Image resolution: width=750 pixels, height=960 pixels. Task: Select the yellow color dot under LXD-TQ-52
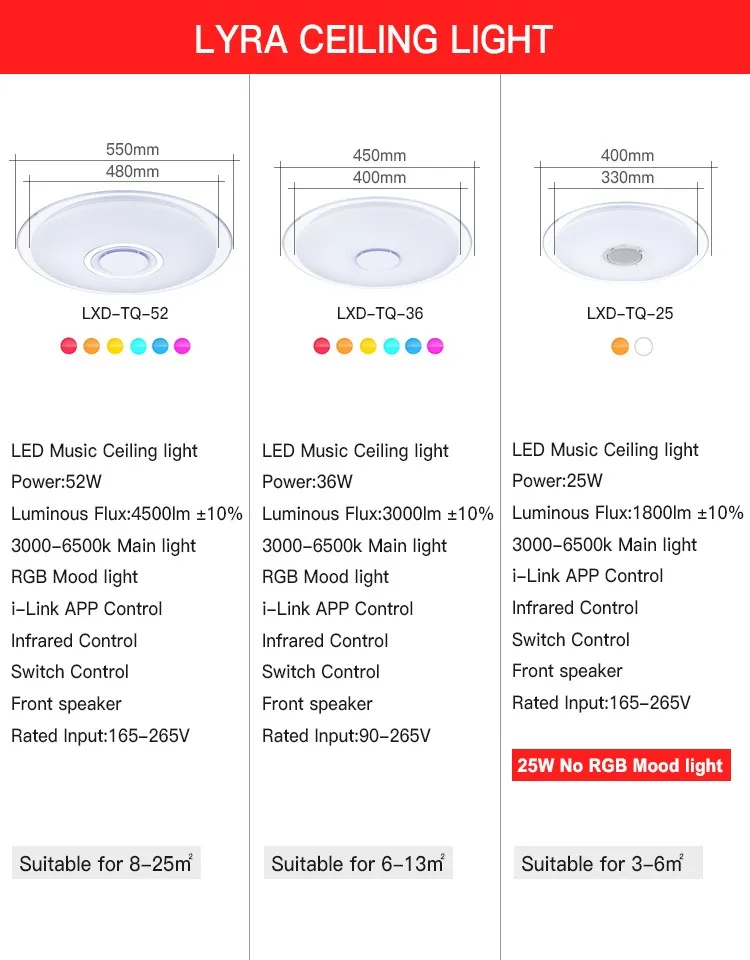115,346
